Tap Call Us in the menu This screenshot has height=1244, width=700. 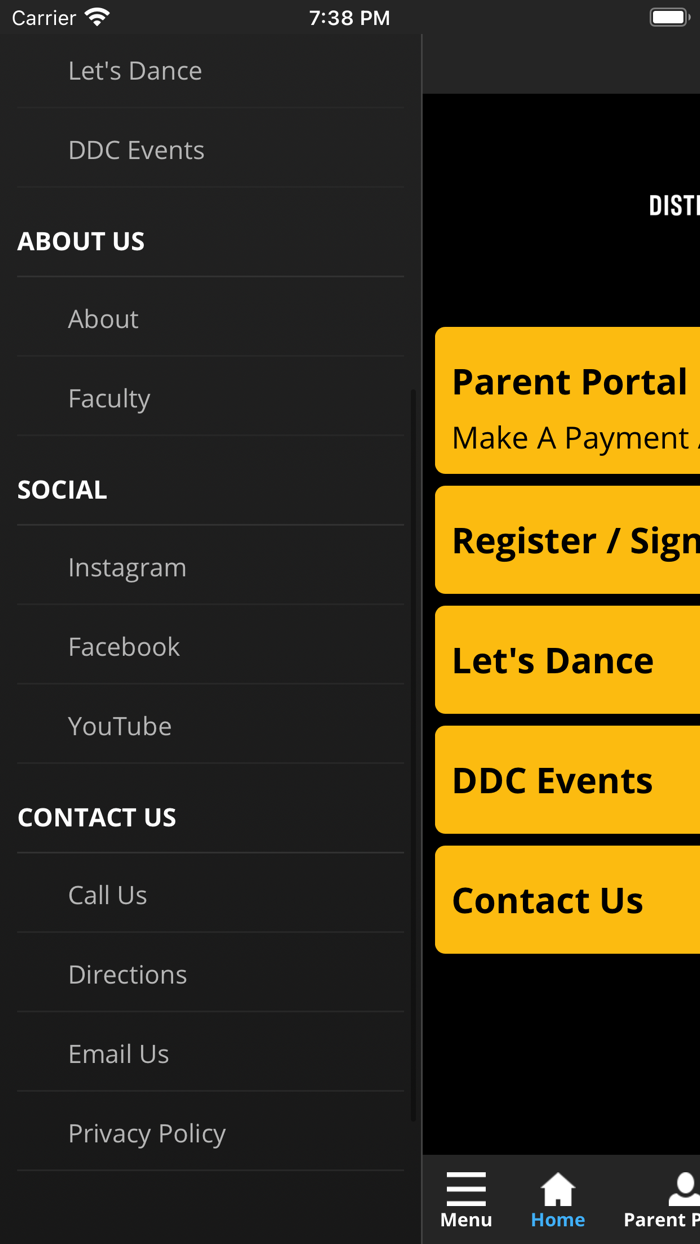tap(107, 895)
